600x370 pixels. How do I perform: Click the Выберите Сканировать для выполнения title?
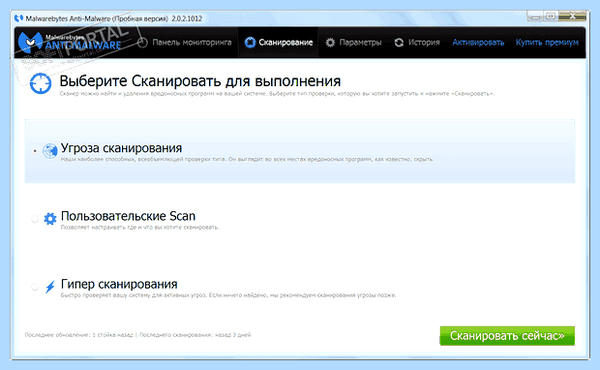click(200, 81)
